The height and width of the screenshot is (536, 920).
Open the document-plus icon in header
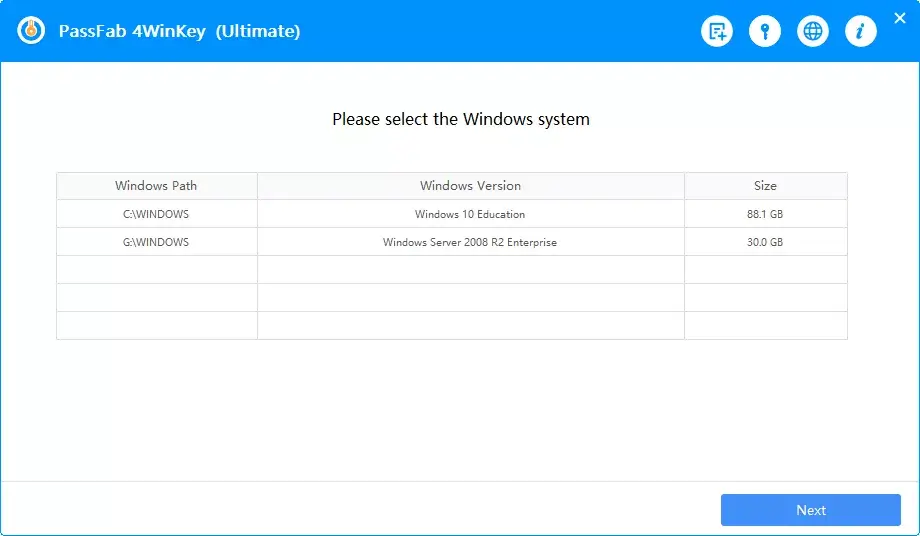coord(717,32)
